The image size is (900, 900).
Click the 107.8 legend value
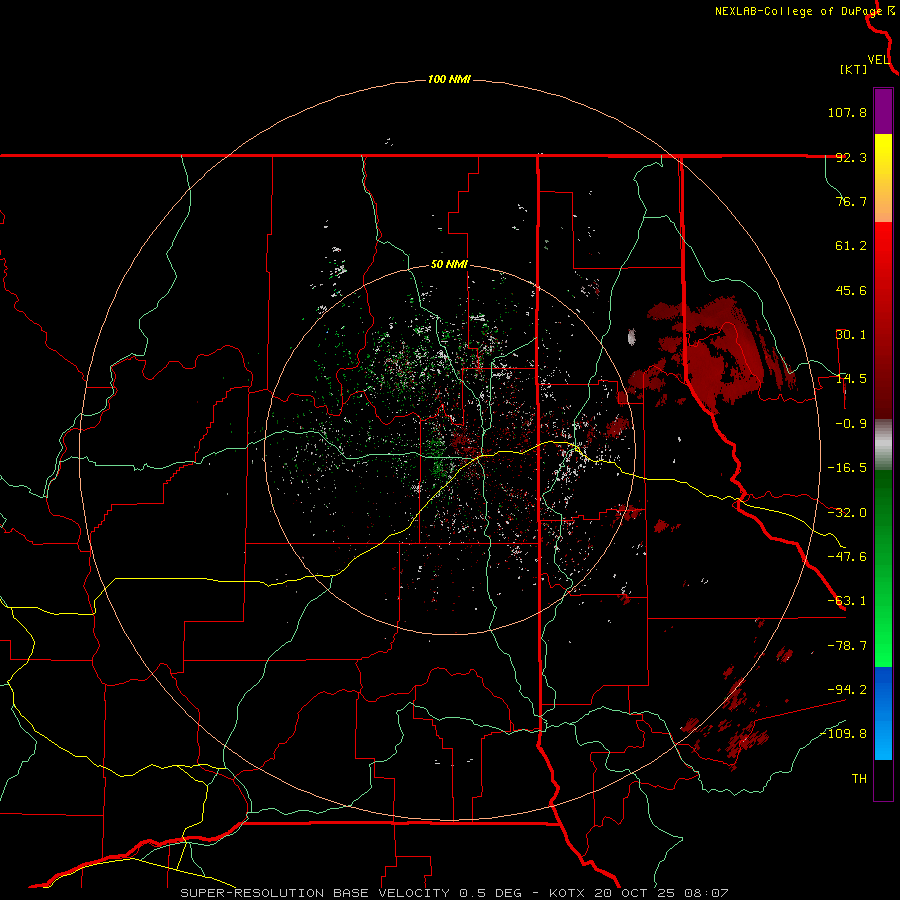847,112
